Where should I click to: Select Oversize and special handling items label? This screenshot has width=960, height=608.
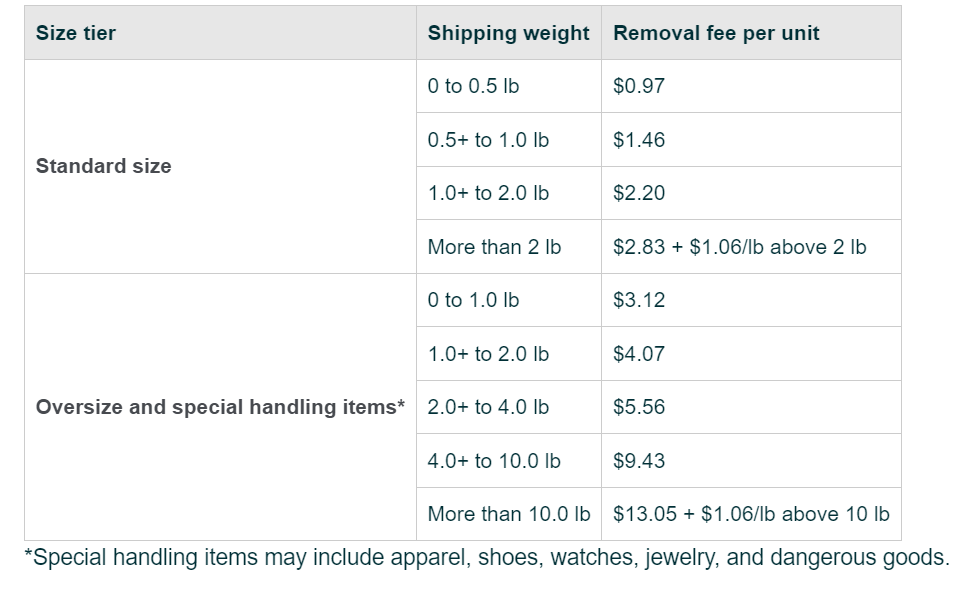[x=220, y=407]
